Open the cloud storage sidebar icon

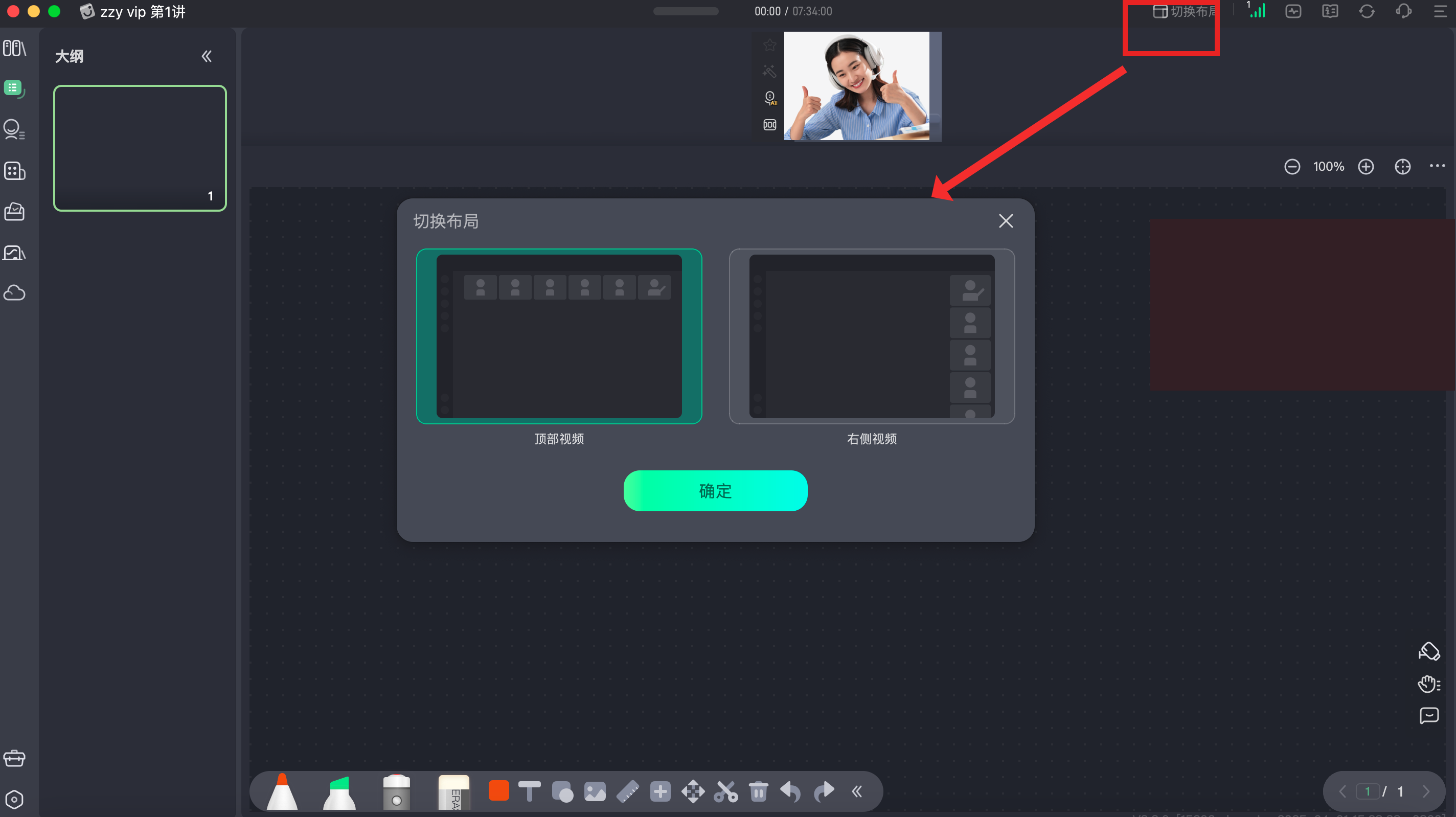coord(14,293)
